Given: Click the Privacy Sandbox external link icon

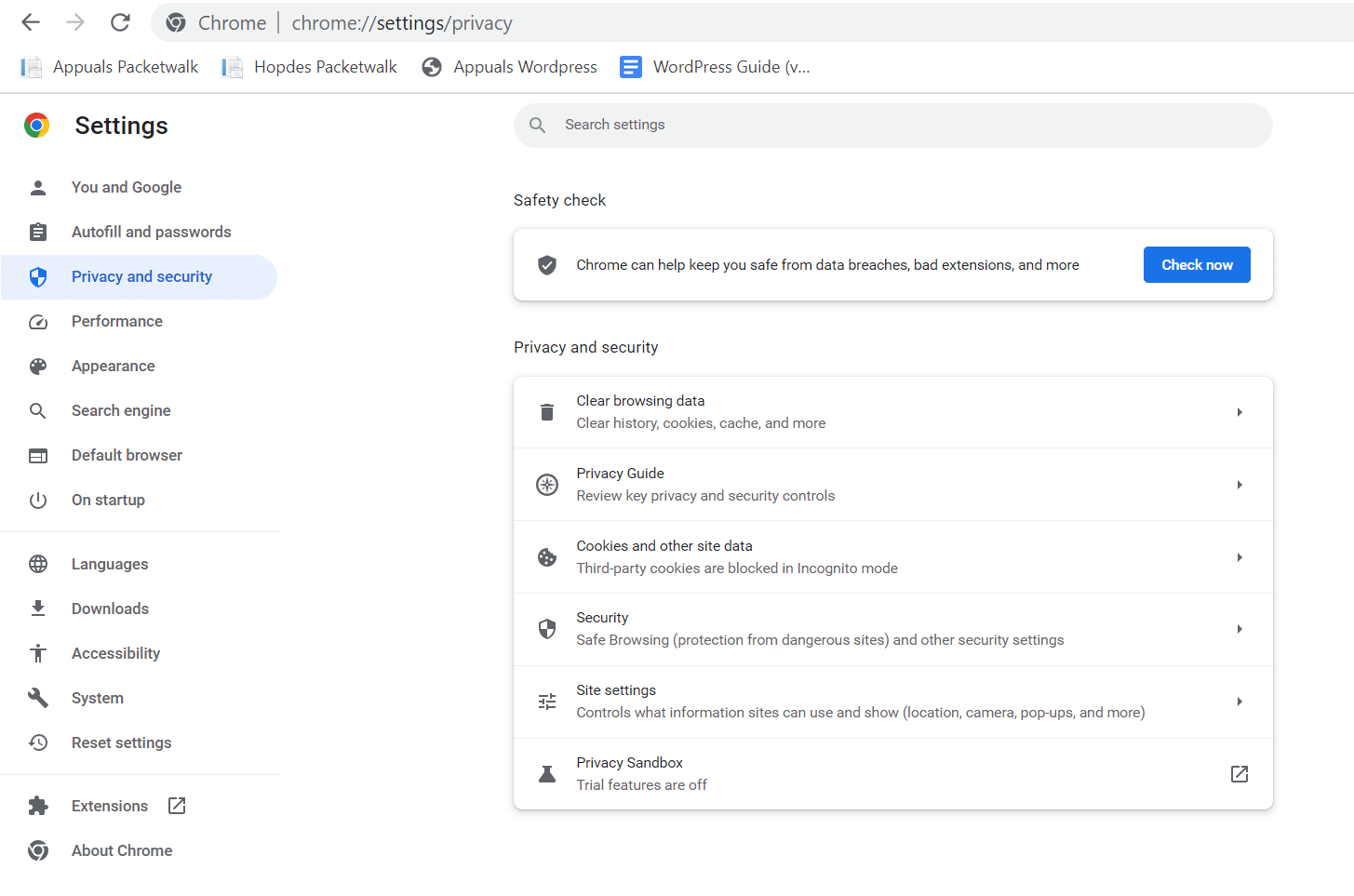Looking at the screenshot, I should (1240, 774).
